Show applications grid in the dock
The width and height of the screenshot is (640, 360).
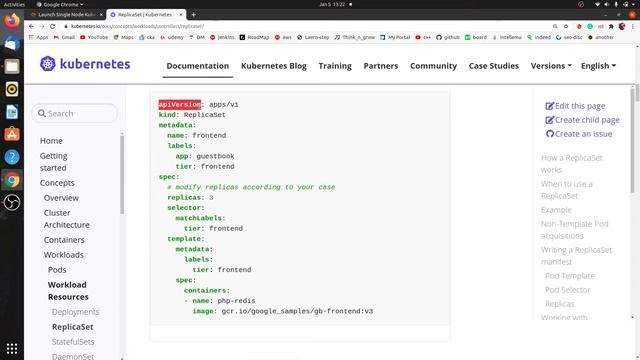(x=12, y=349)
